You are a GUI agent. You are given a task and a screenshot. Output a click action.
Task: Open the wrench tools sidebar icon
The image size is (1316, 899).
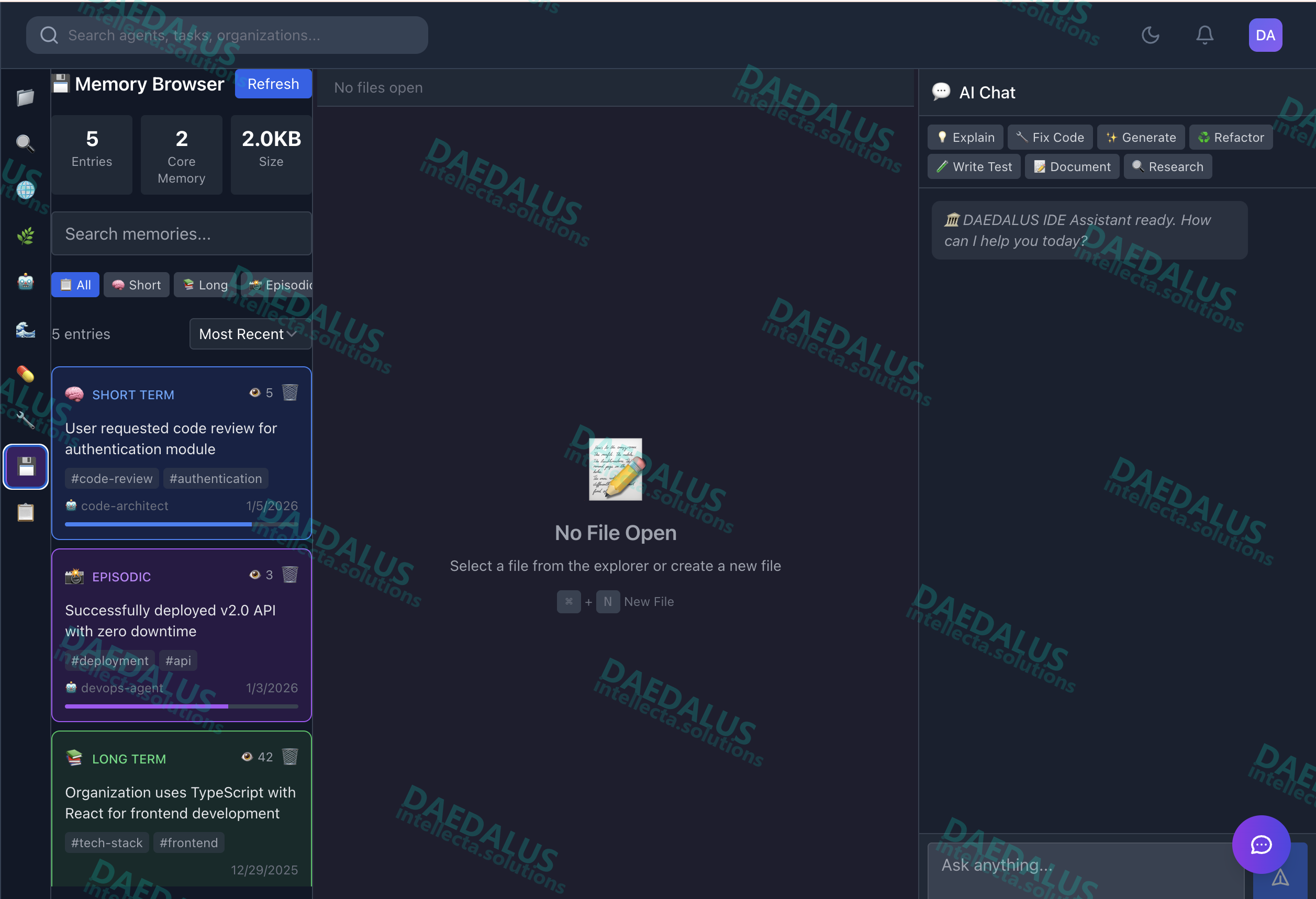(26, 421)
